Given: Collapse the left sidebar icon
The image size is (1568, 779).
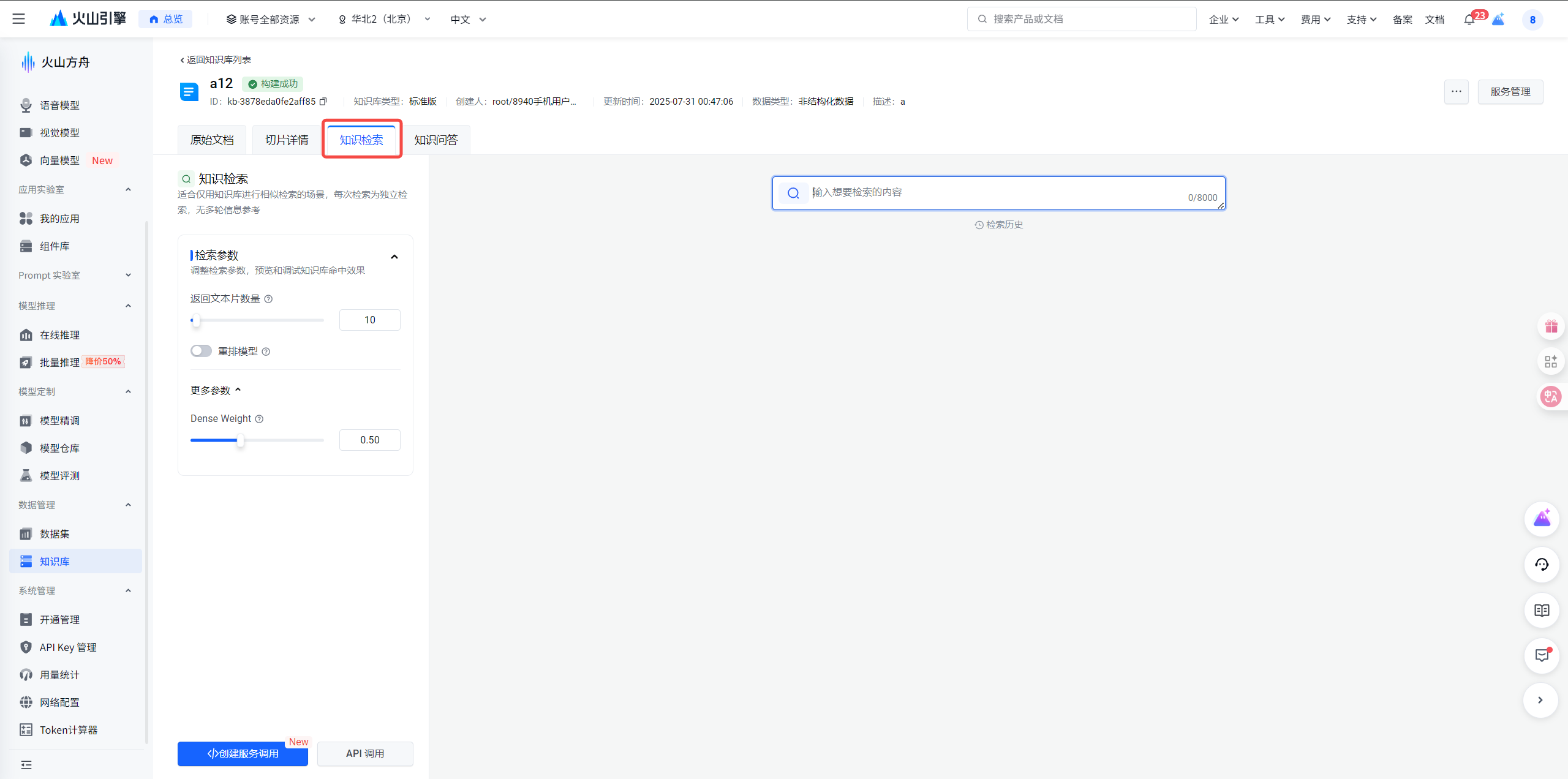Looking at the screenshot, I should (26, 765).
